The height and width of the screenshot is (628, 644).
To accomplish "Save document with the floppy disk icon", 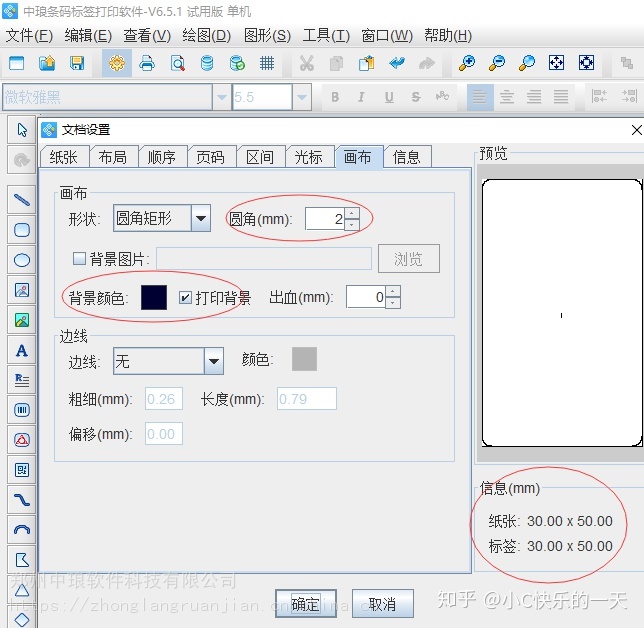I will click(x=77, y=63).
